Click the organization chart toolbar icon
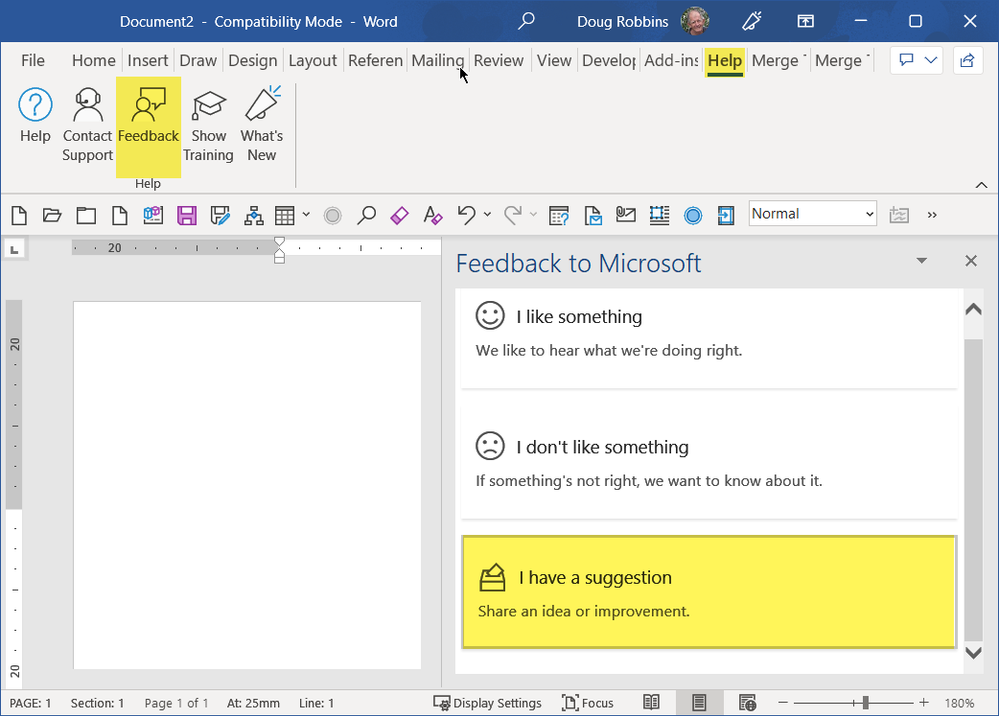Screen dimensions: 999x716 tap(254, 215)
